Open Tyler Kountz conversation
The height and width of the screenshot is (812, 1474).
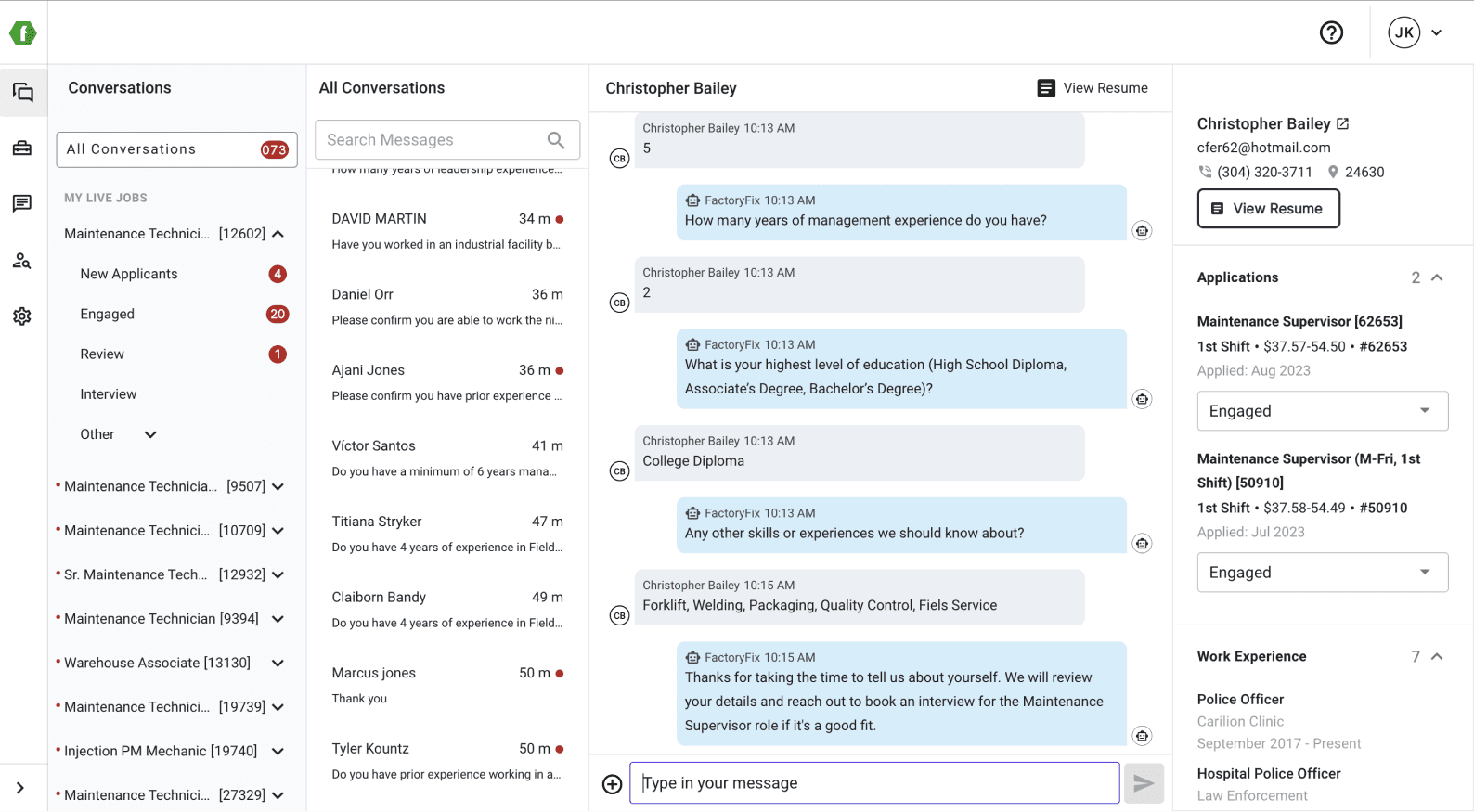[447, 760]
